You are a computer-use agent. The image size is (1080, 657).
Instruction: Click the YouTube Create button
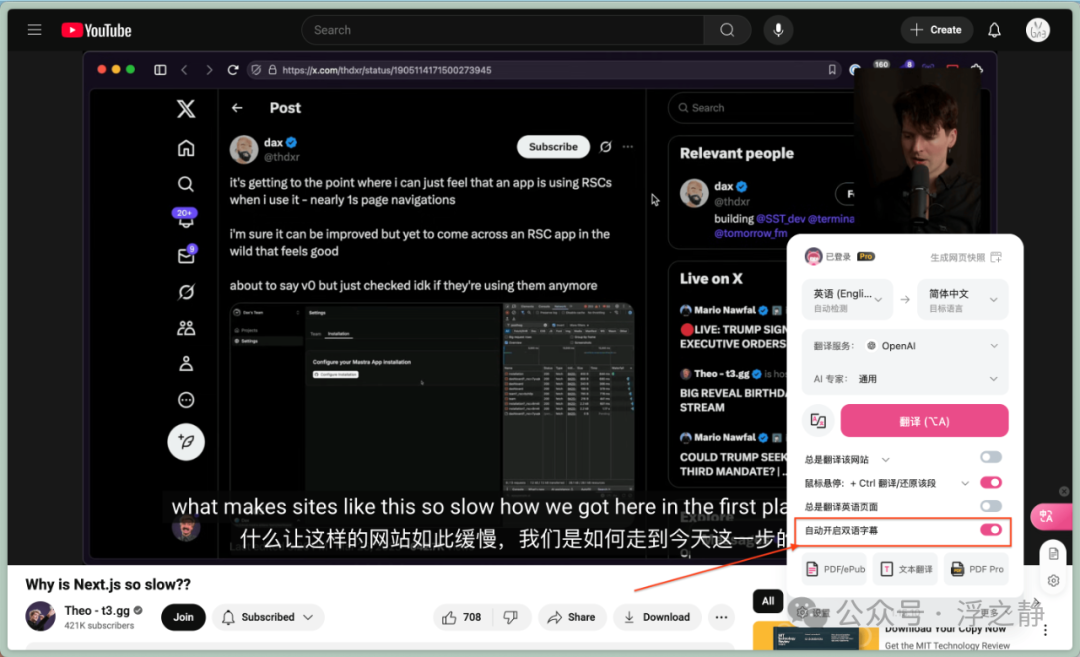pyautogui.click(x=936, y=30)
